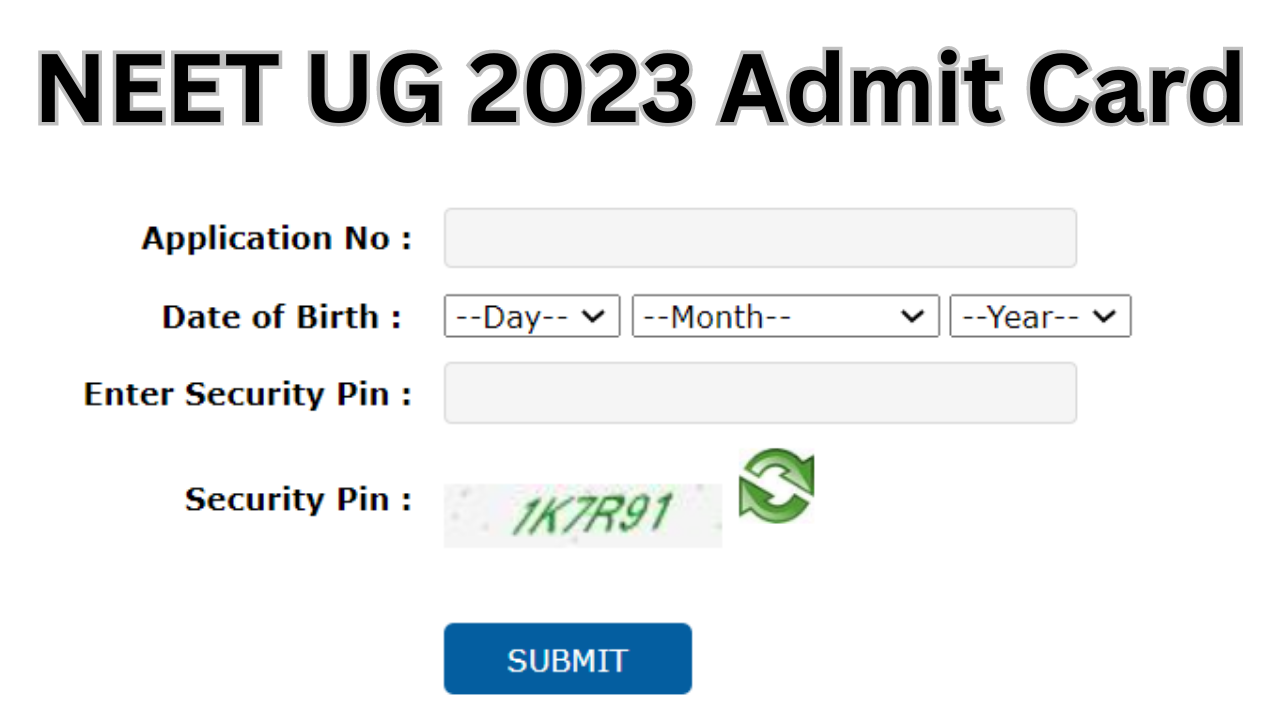Click the Enter Security Pin label
Viewport: 1280px width, 720px height.
248,394
